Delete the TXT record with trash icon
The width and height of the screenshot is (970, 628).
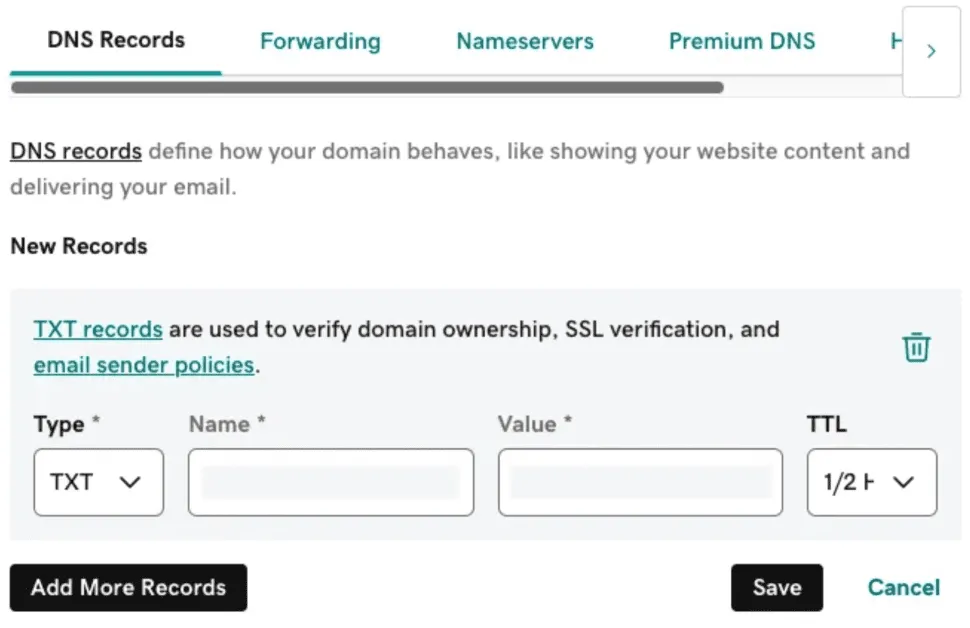tap(916, 347)
